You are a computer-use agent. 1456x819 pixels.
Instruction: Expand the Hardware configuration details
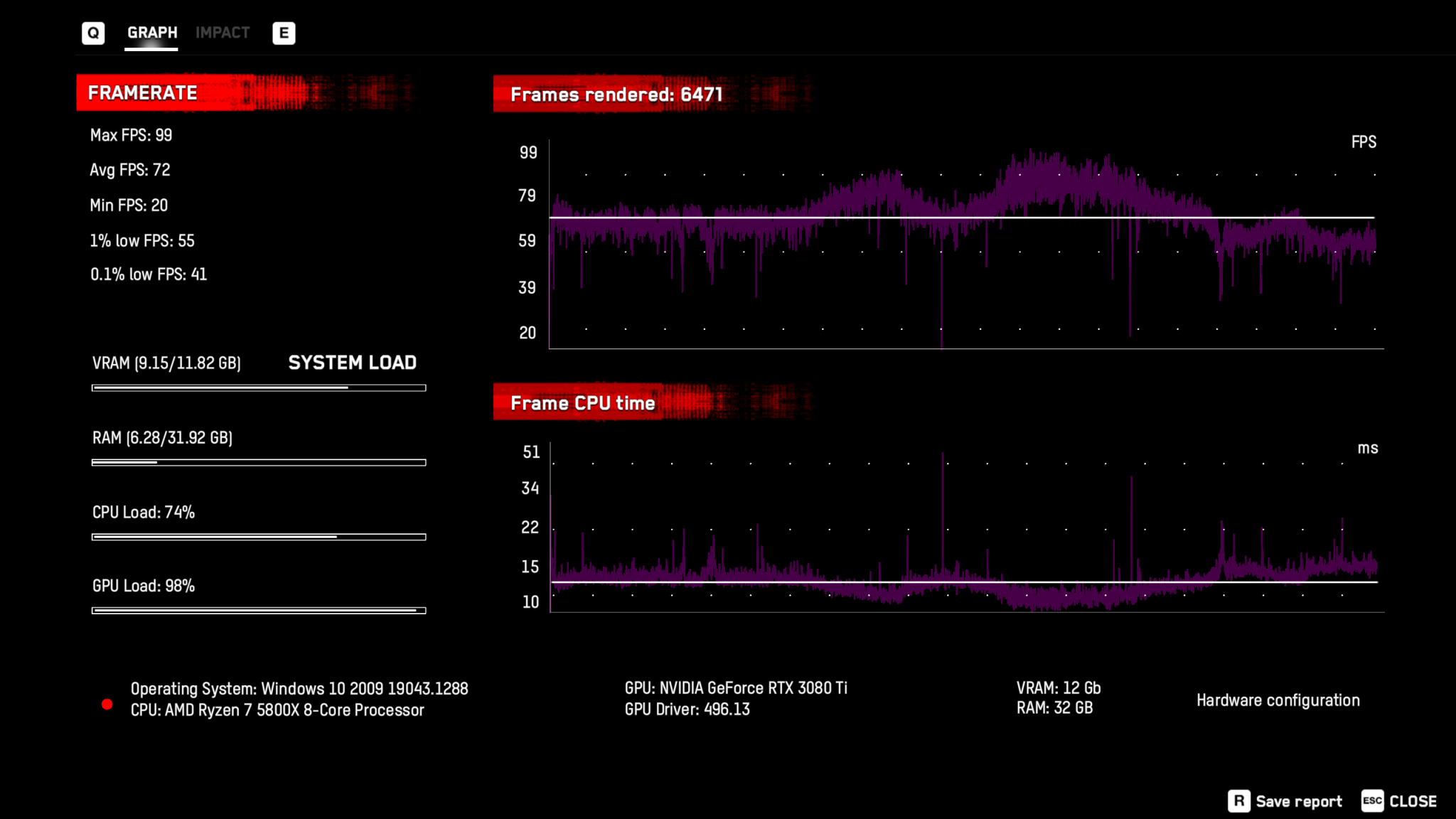coord(1278,700)
